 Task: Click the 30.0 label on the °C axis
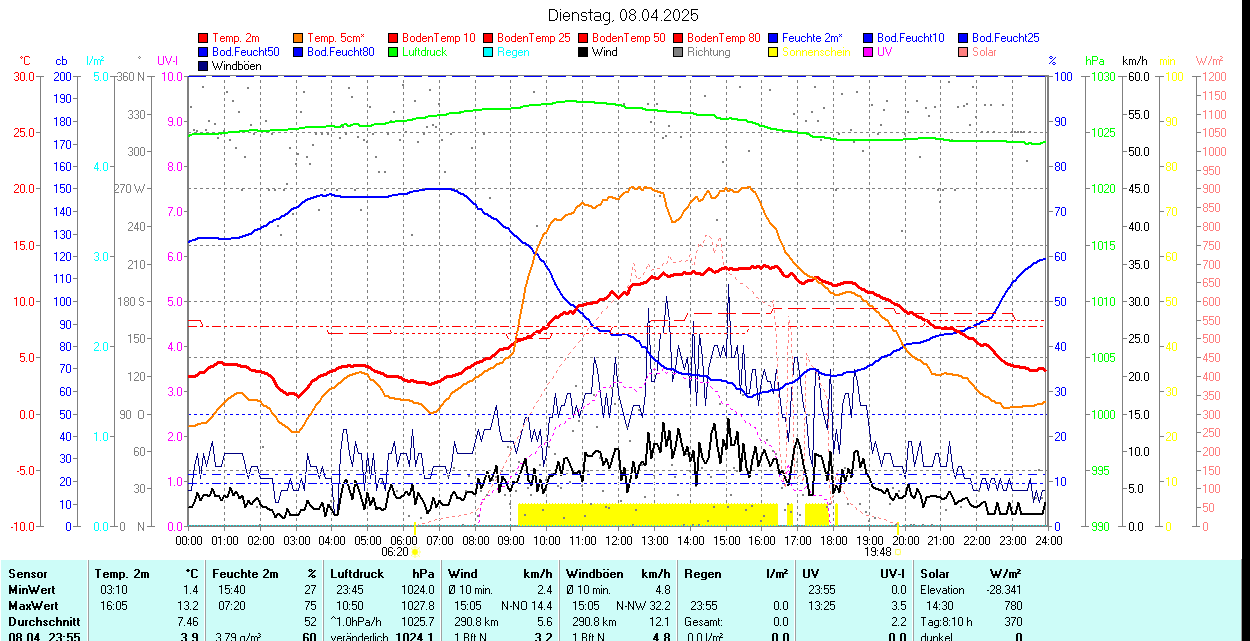23,76
